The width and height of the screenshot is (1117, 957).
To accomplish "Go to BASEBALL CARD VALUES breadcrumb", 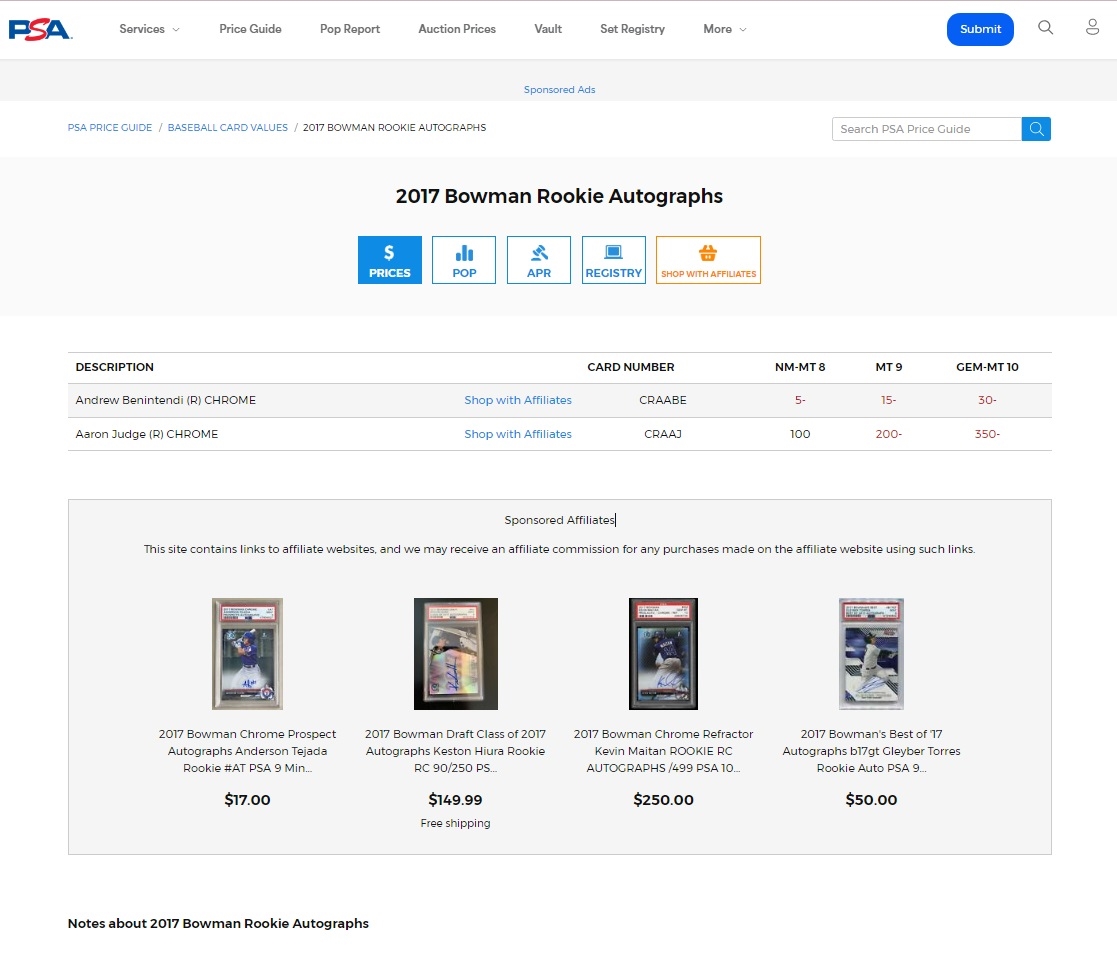I will pos(228,128).
